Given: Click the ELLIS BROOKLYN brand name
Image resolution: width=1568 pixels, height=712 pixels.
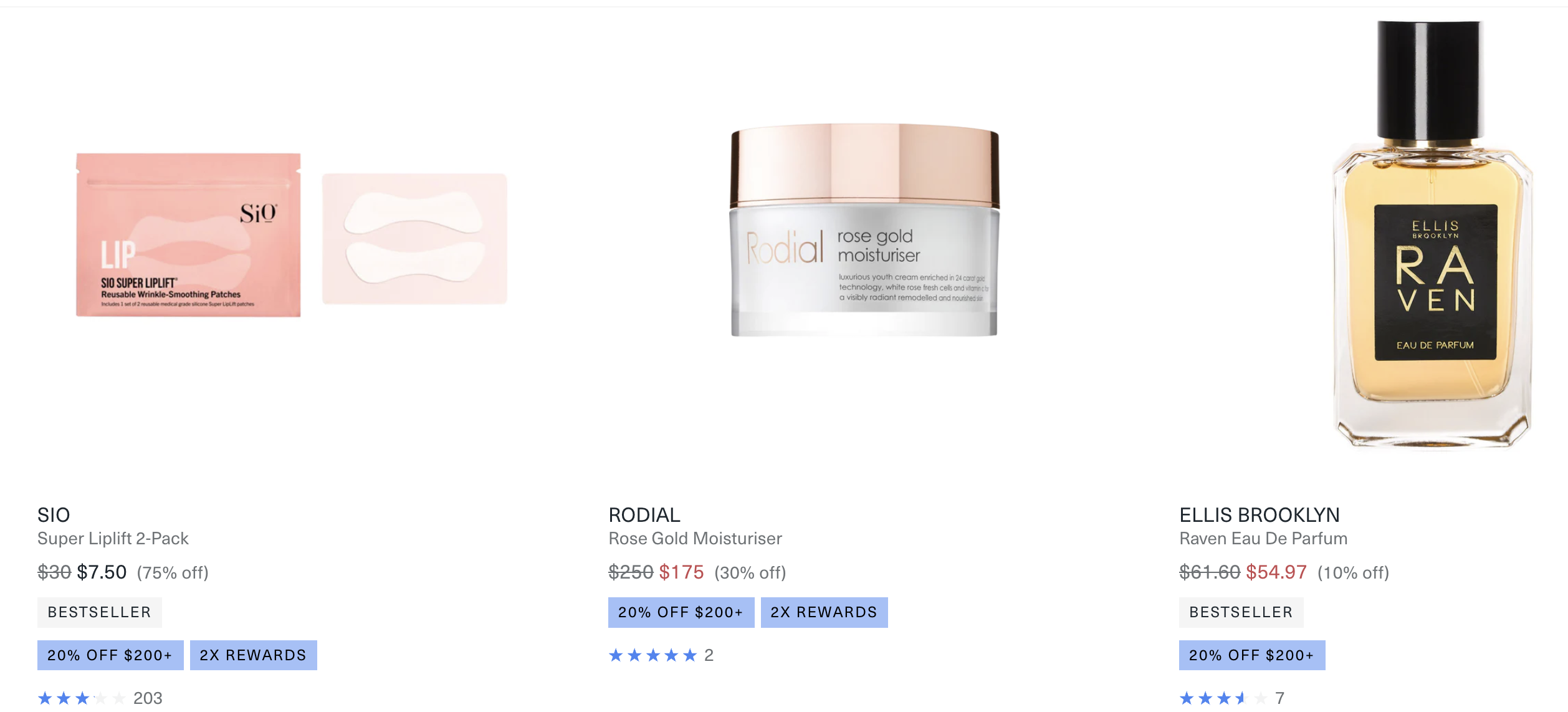Looking at the screenshot, I should click(1260, 515).
